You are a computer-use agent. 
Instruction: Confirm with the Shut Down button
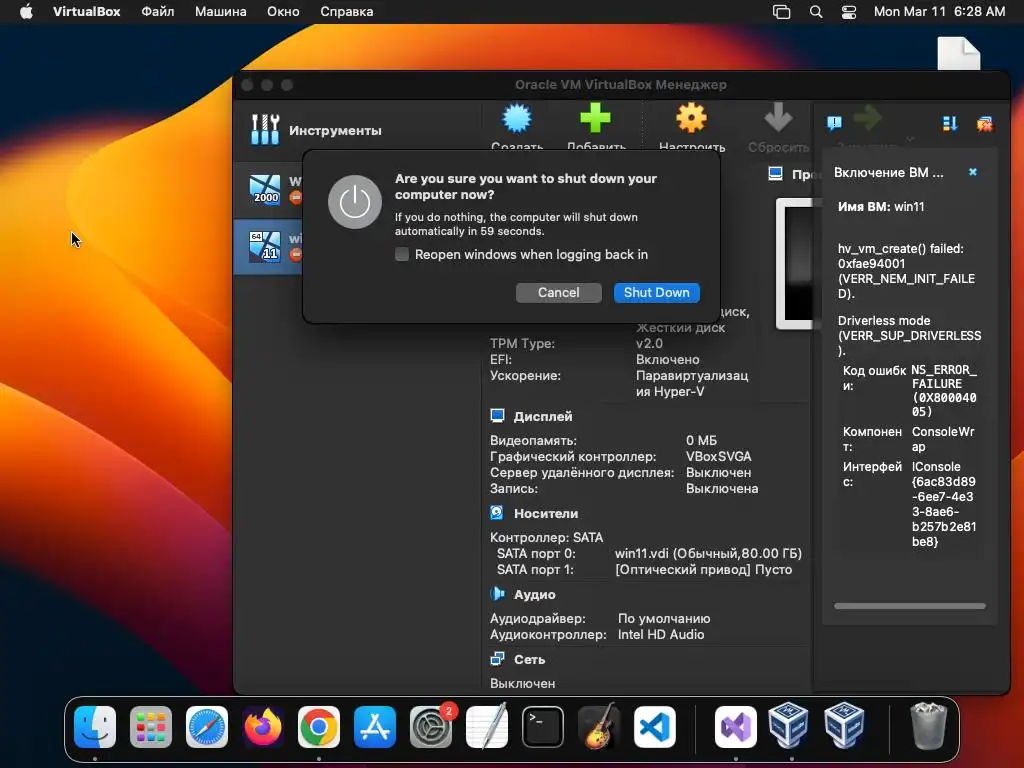656,293
